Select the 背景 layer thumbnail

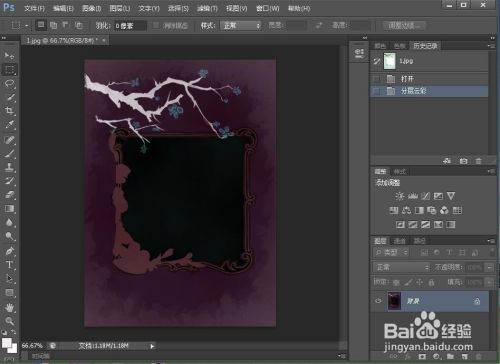(394, 301)
